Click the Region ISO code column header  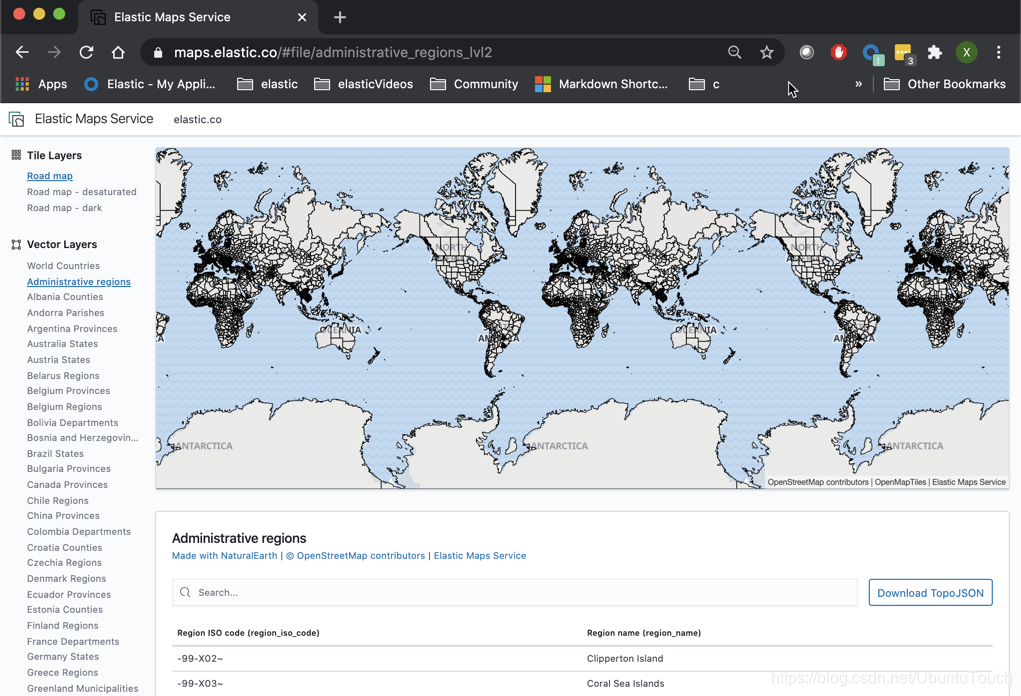248,633
